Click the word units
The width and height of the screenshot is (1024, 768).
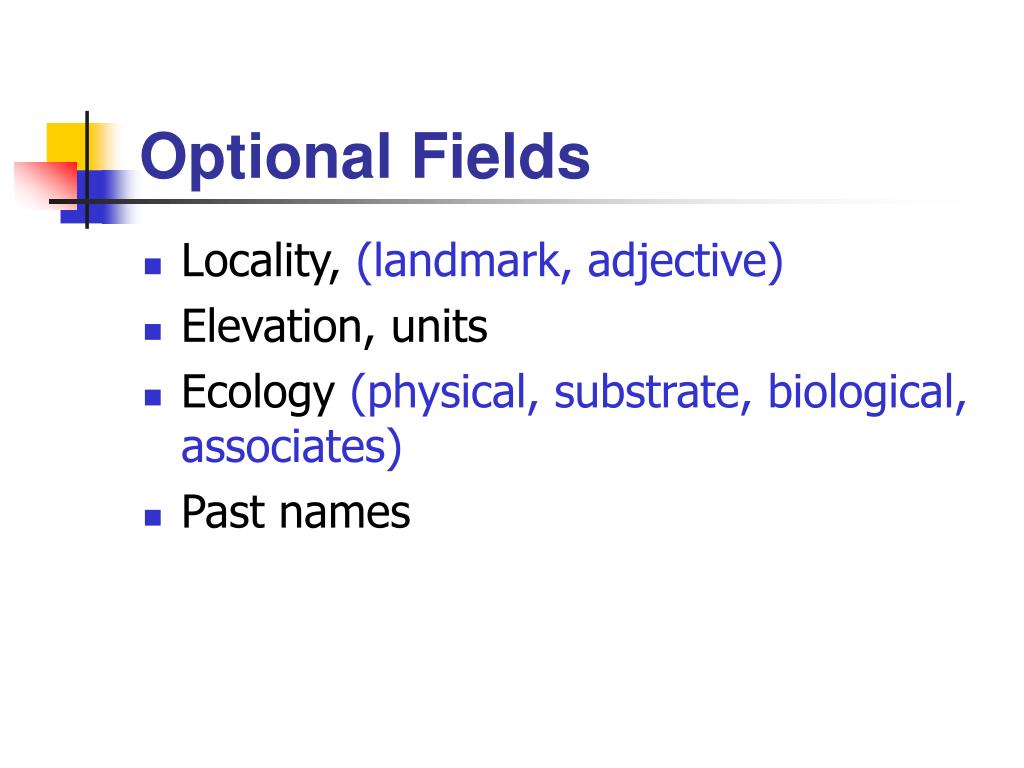pyautogui.click(x=439, y=327)
